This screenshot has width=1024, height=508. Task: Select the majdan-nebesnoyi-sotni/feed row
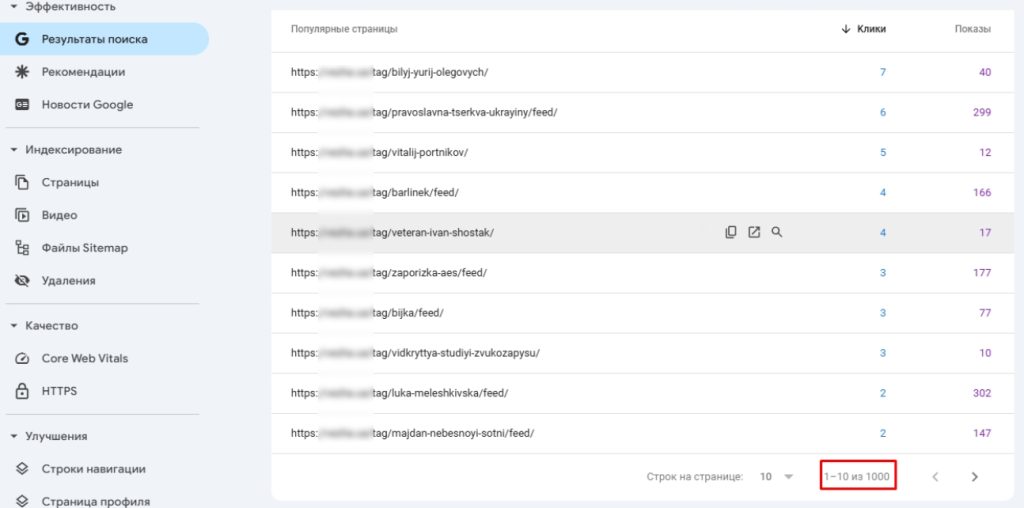[643, 433]
